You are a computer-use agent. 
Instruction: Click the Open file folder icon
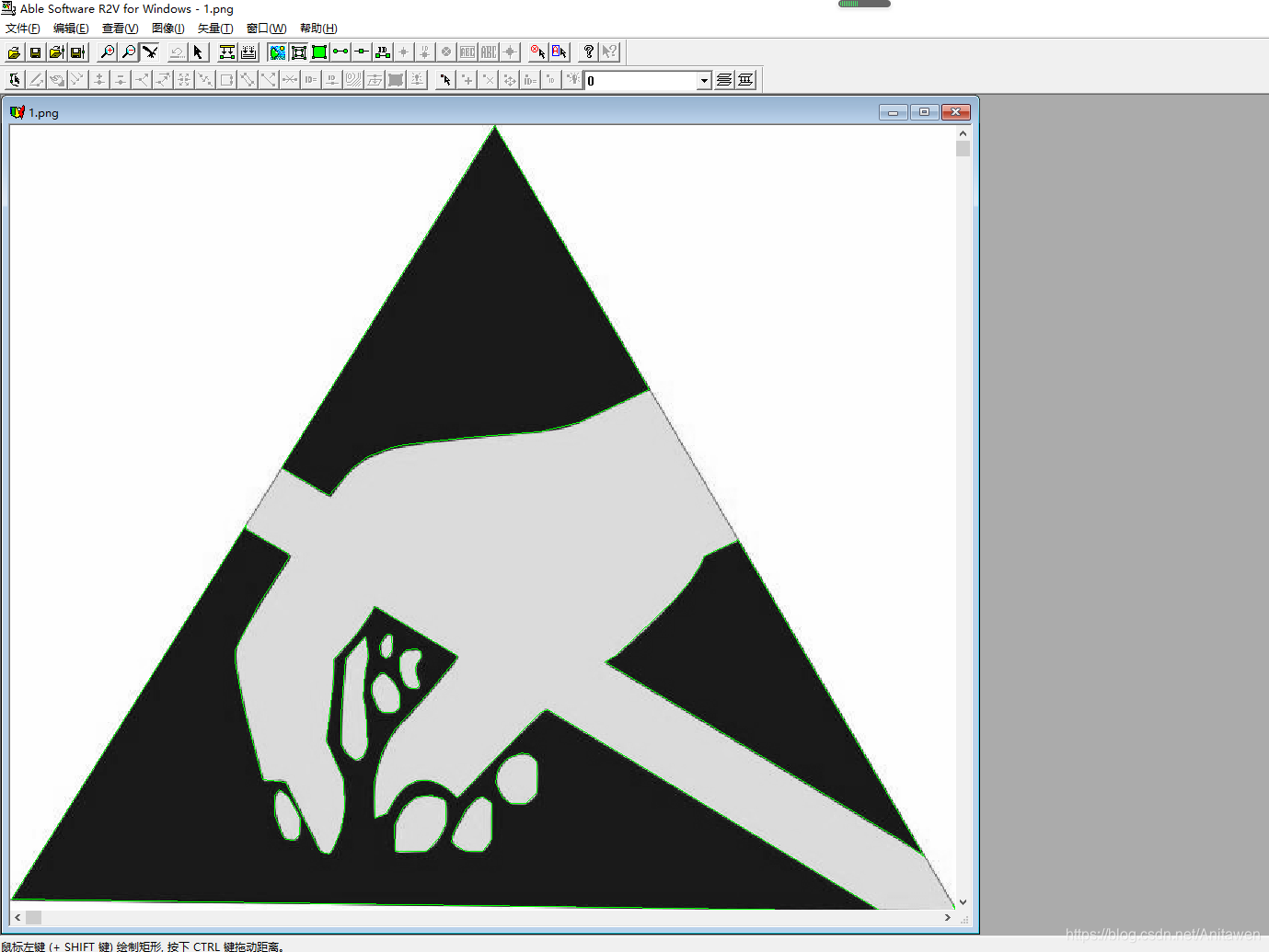14,52
